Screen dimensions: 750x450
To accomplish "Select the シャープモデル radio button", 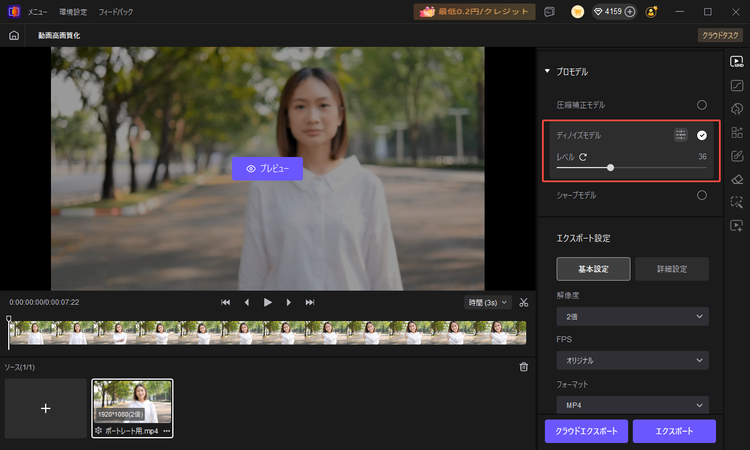I will (x=701, y=195).
